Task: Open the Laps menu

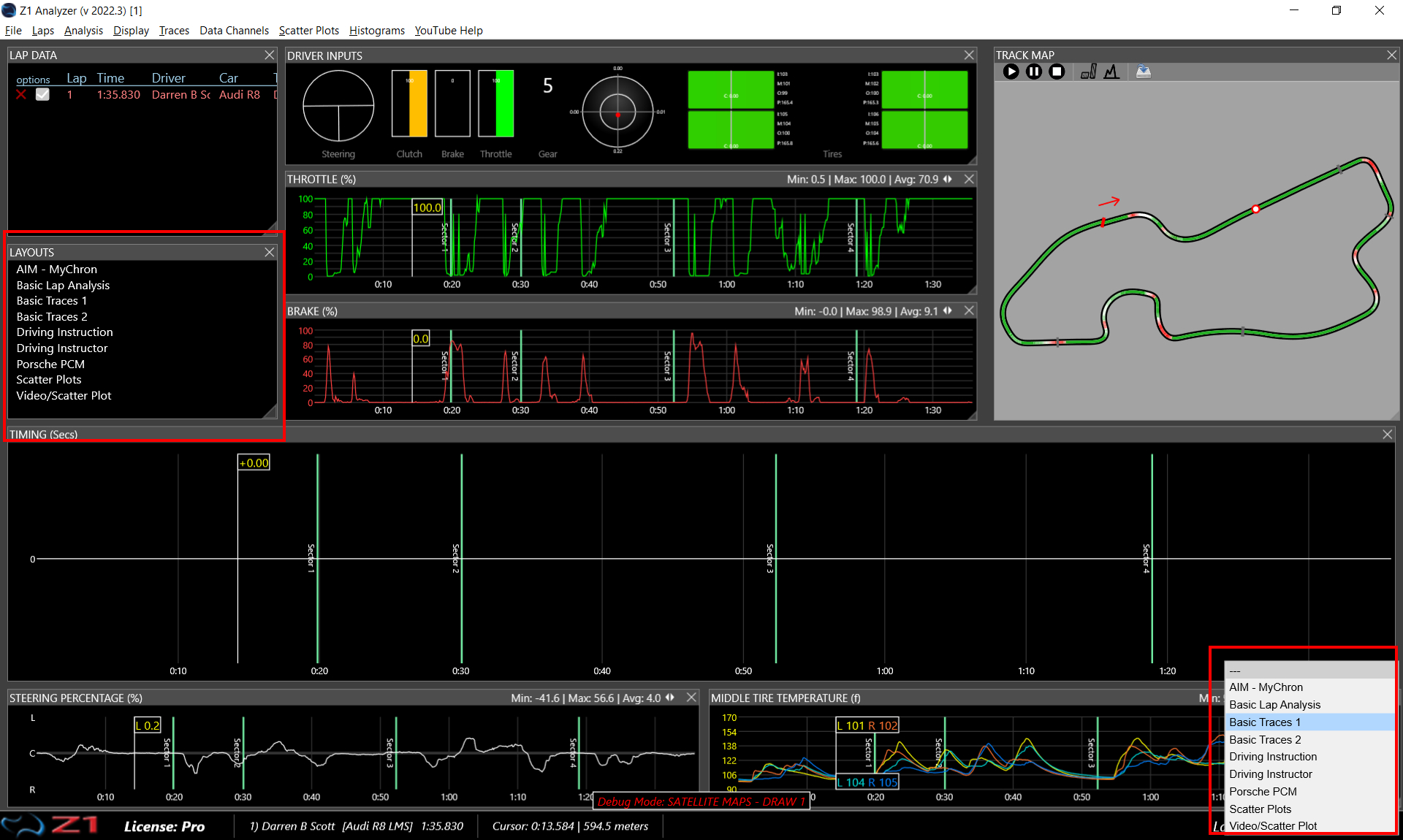Action: click(x=43, y=31)
